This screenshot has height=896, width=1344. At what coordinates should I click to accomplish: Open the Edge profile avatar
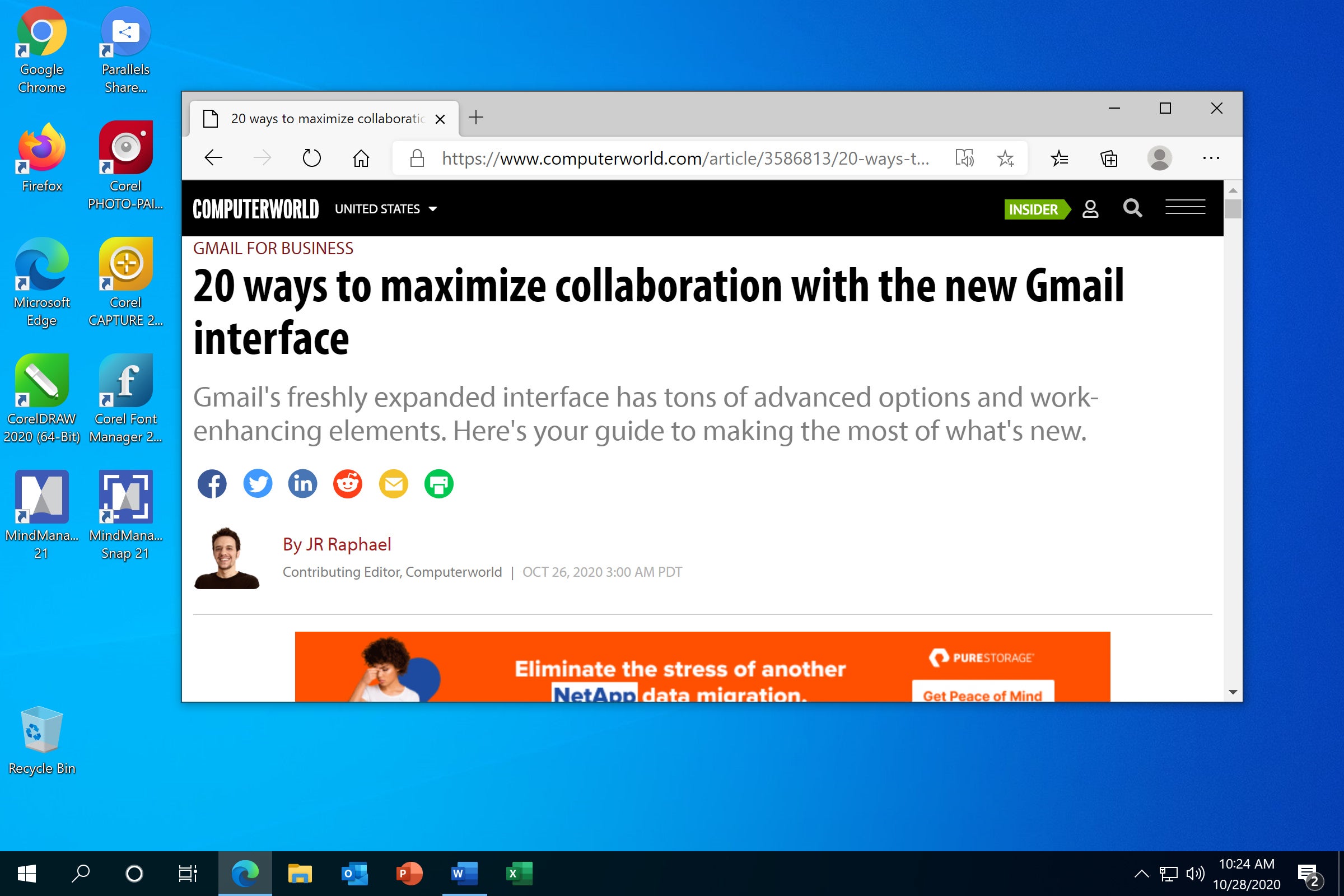(1159, 158)
